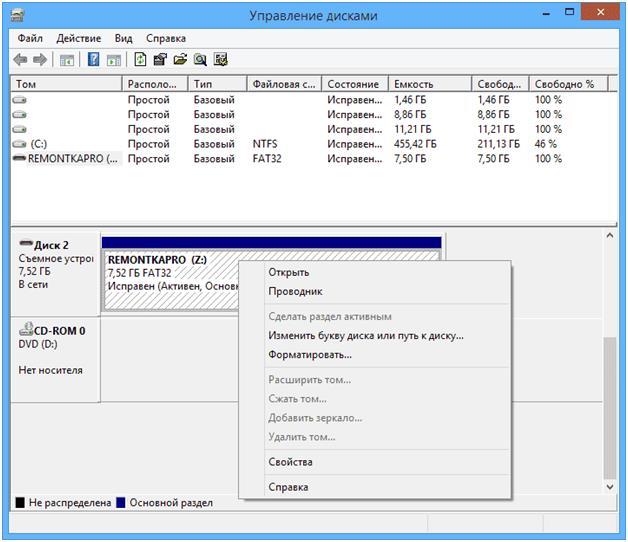Select the 8,86 ГБ volume drive icon

(19, 115)
